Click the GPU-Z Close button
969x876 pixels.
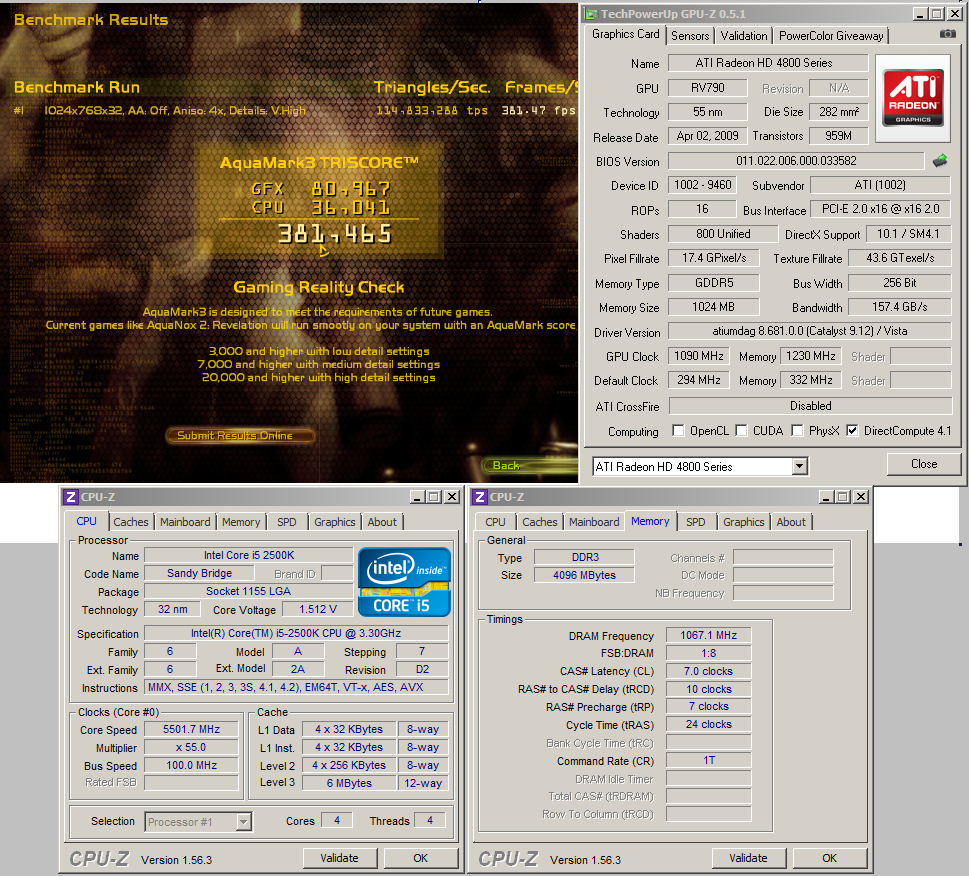[924, 464]
